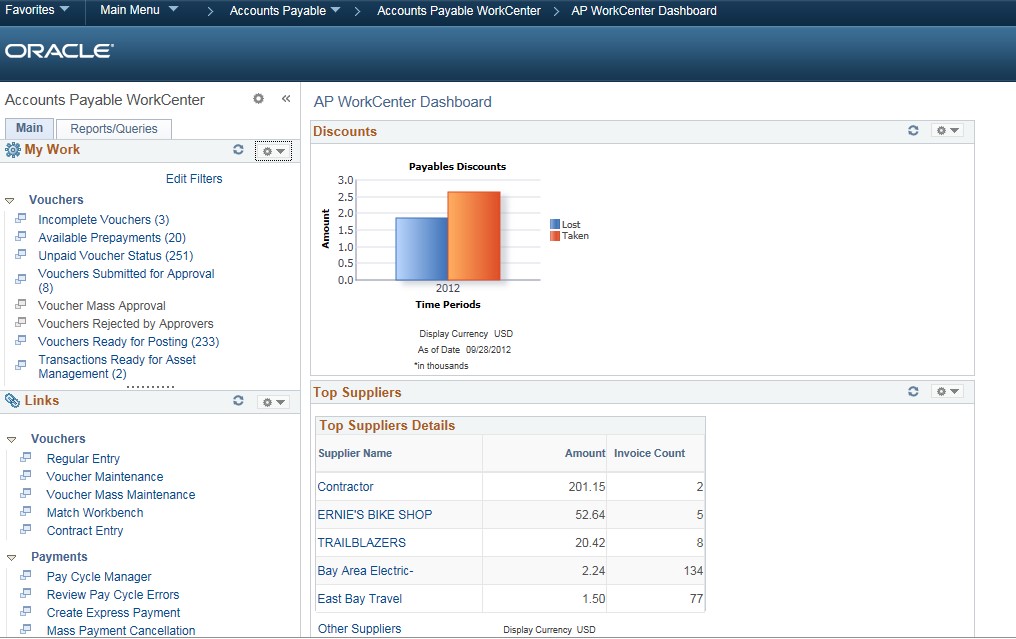This screenshot has height=639, width=1016.
Task: Click icon beside Vouchers Rejected by Approvers
Action: tap(21, 322)
